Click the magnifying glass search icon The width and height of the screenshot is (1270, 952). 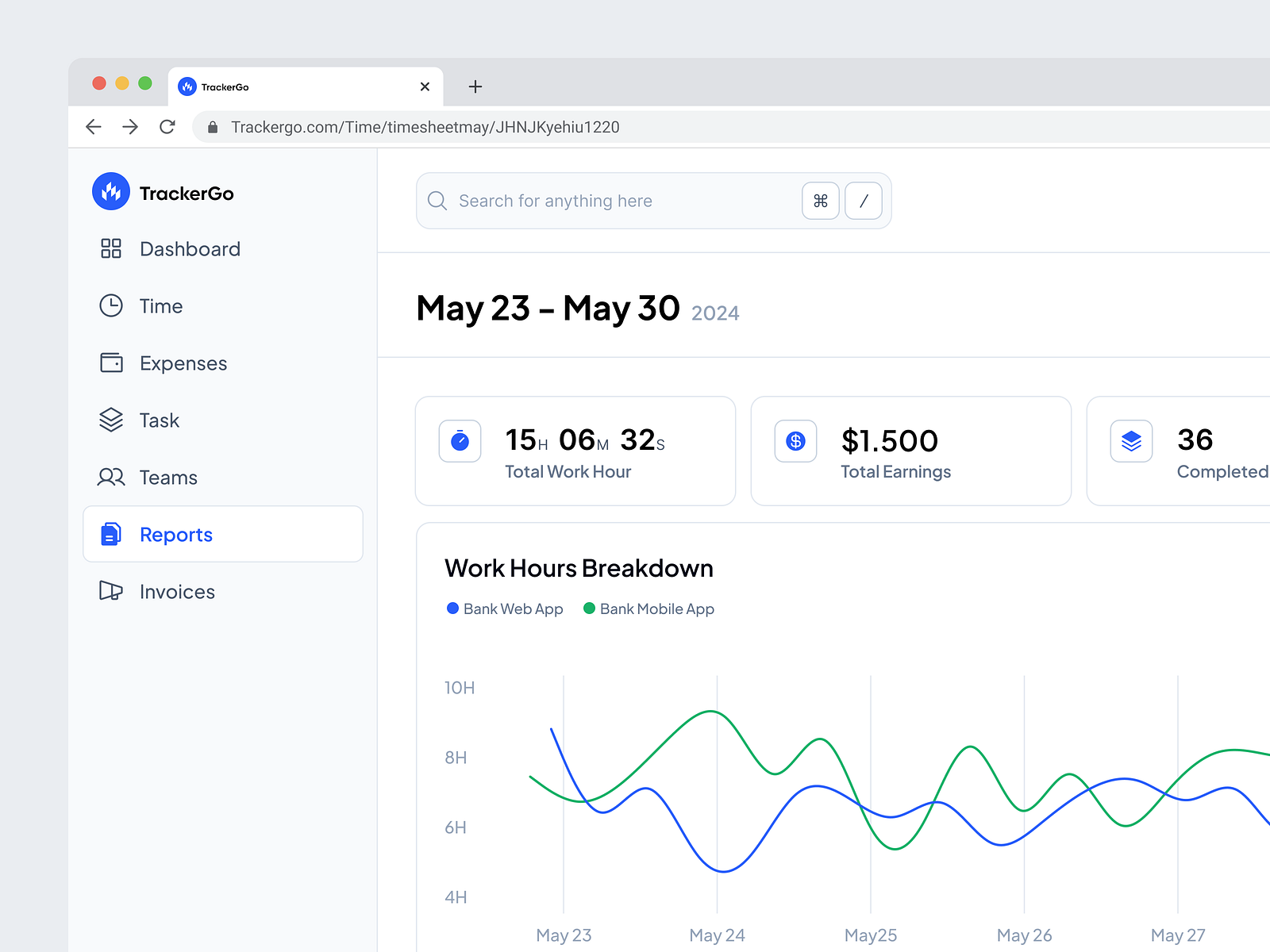tap(437, 201)
